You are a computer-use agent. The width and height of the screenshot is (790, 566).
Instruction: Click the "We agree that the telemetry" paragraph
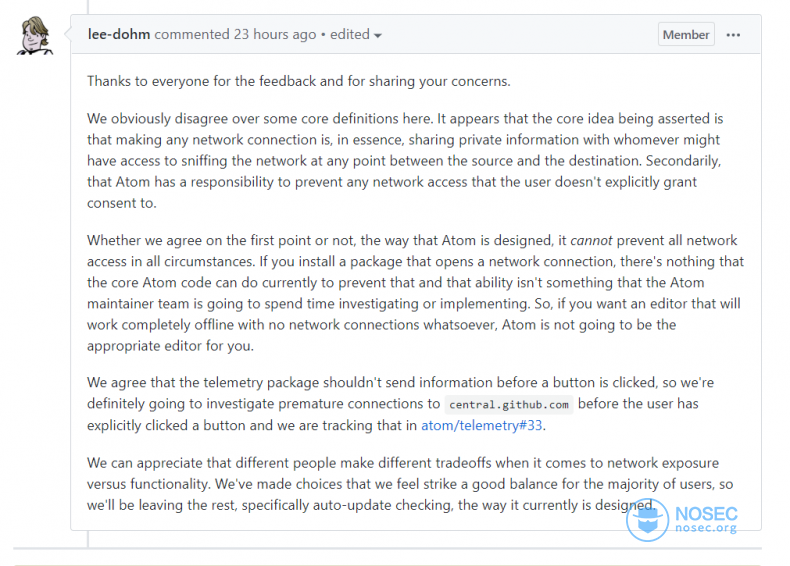coord(401,404)
